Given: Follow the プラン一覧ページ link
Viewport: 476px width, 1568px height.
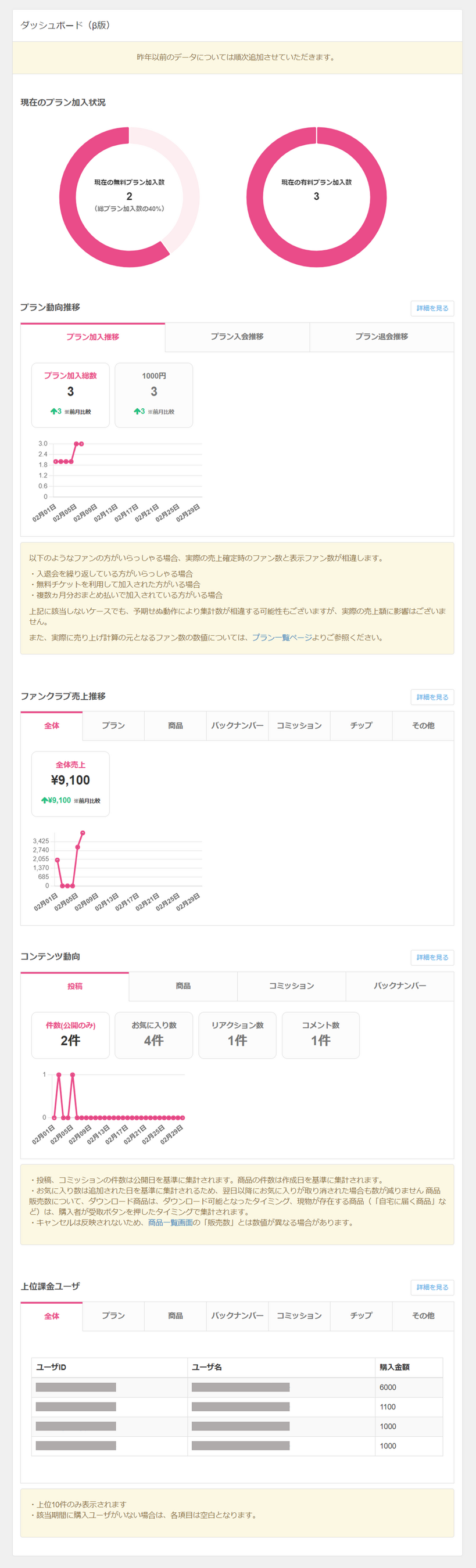Looking at the screenshot, I should 281,637.
